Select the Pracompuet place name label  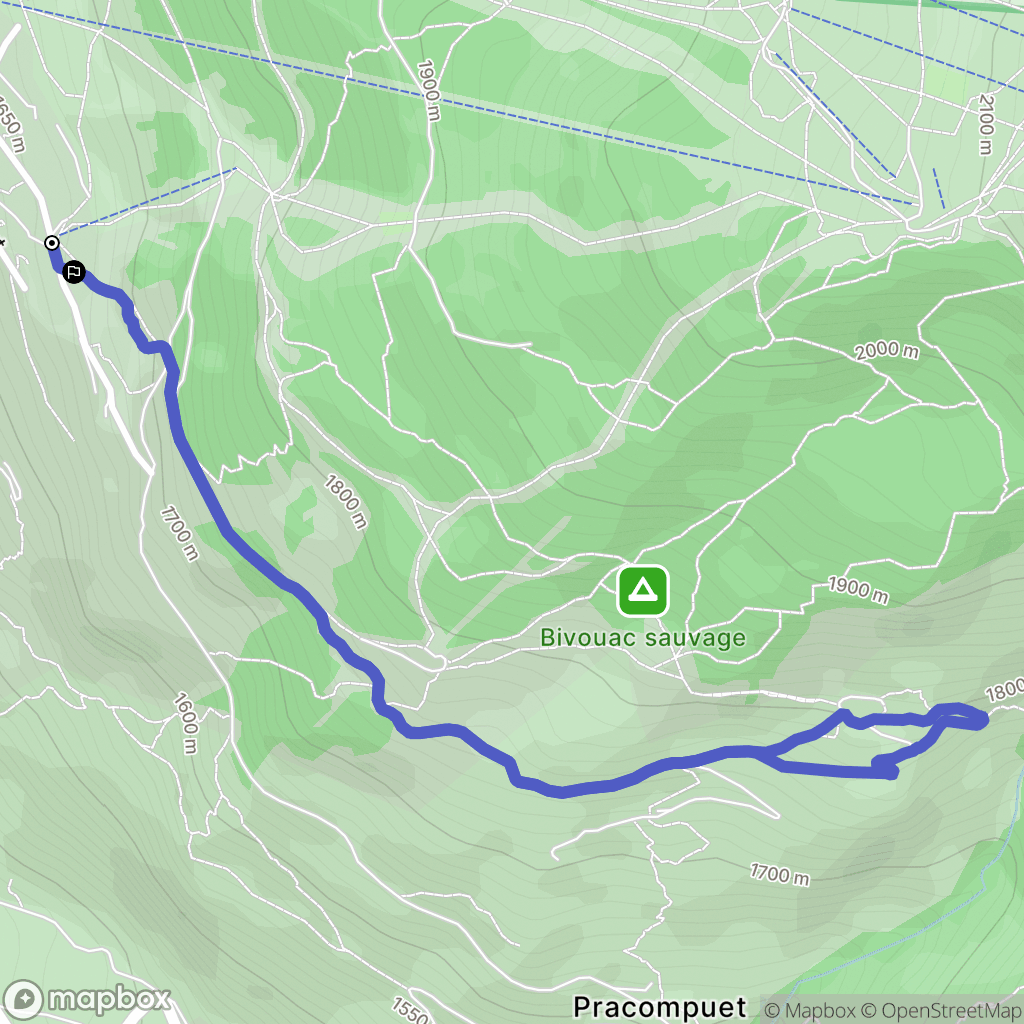click(660, 1007)
